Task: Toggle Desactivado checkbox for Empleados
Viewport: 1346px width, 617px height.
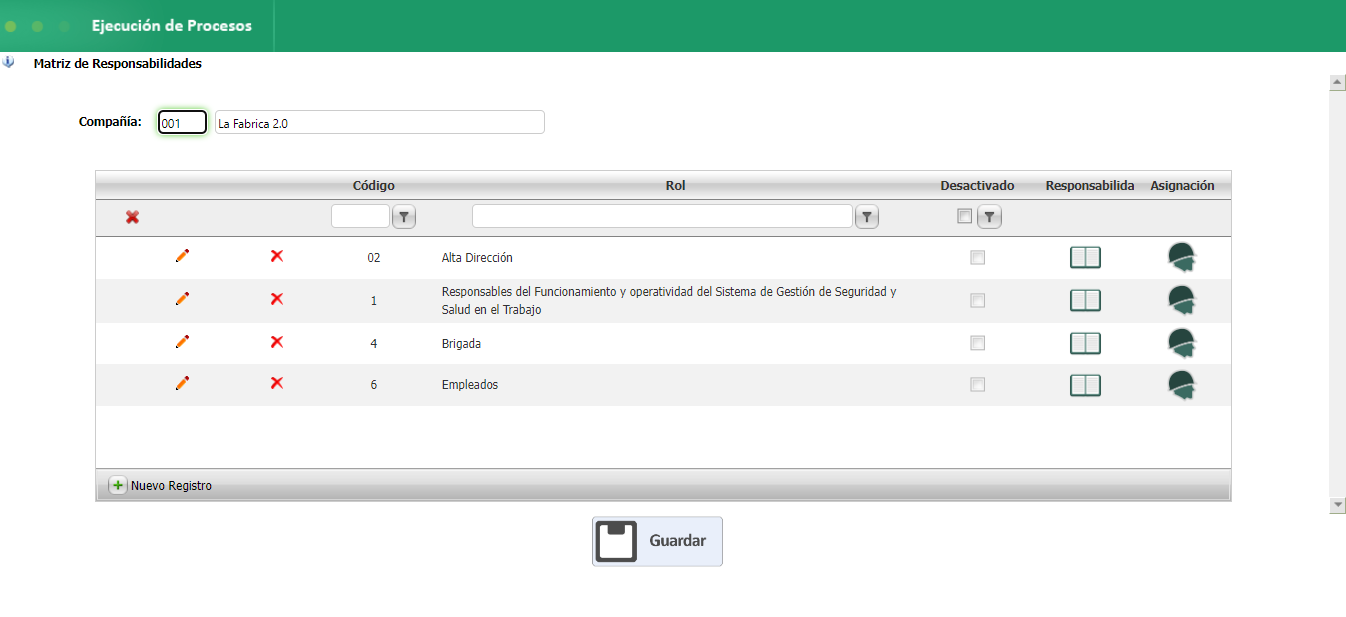Action: point(977,384)
